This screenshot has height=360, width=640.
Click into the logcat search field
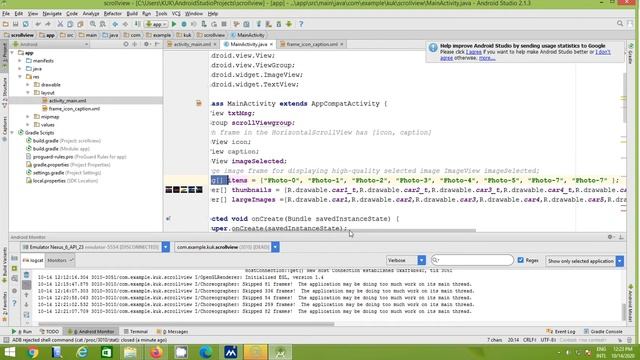[472, 260]
